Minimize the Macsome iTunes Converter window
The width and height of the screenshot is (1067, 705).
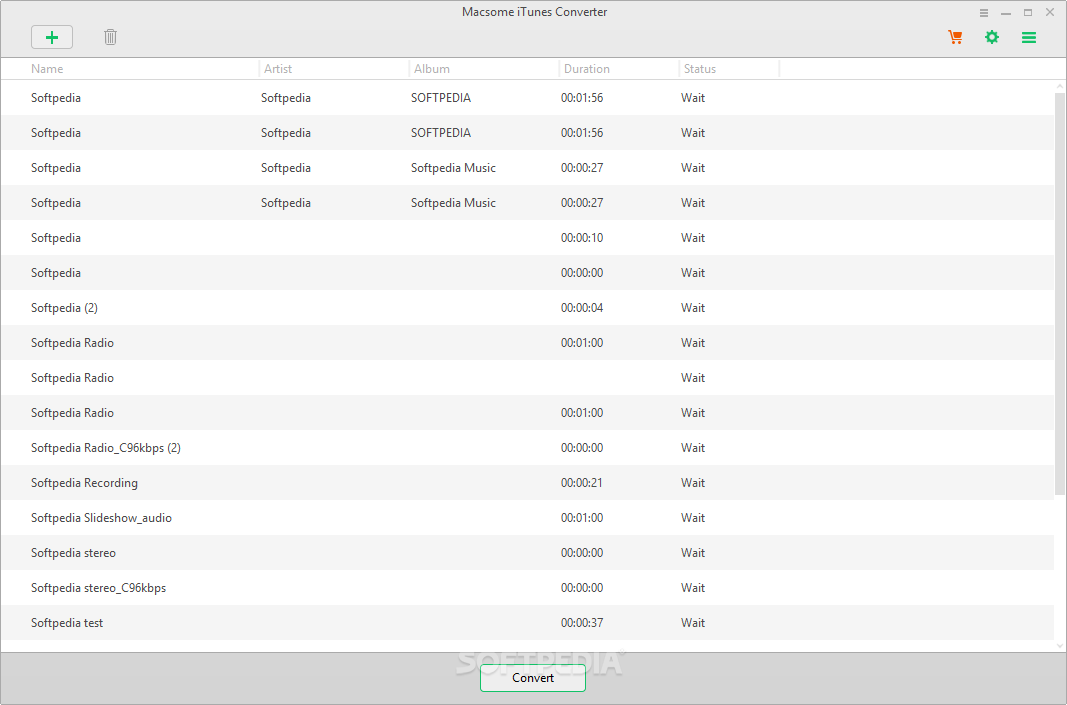(x=1006, y=13)
